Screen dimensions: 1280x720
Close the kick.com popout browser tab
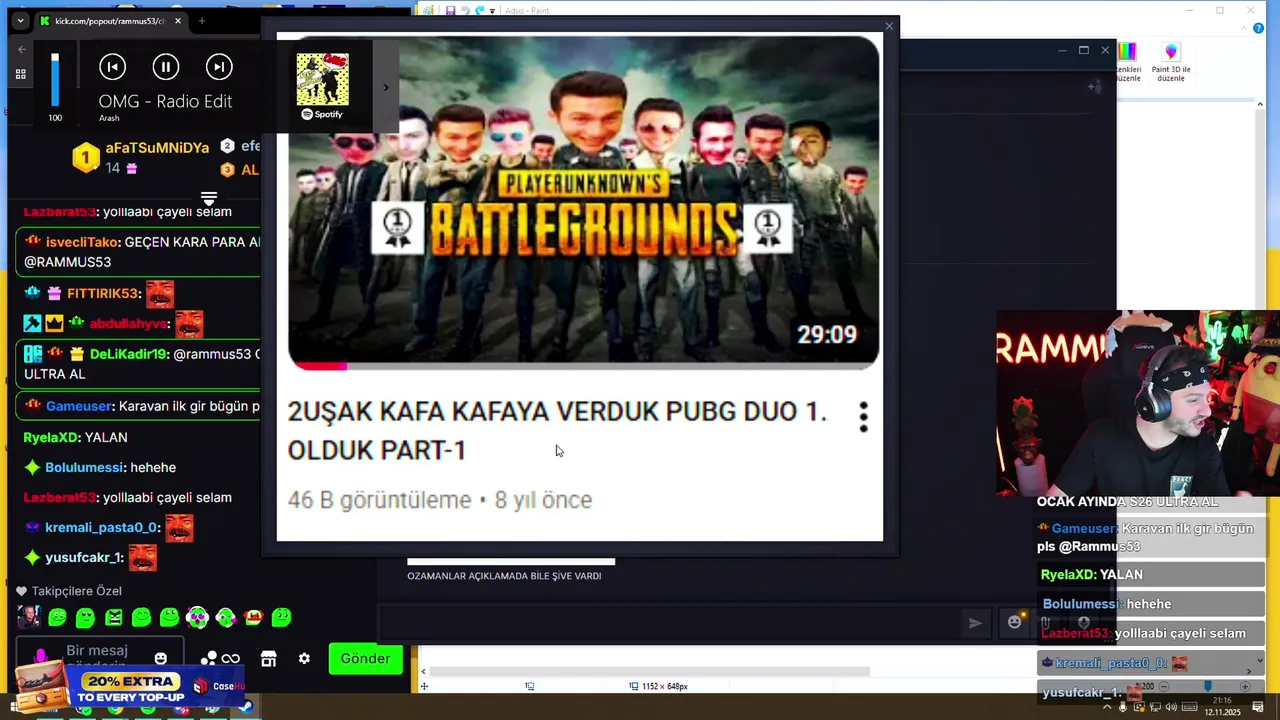[178, 21]
